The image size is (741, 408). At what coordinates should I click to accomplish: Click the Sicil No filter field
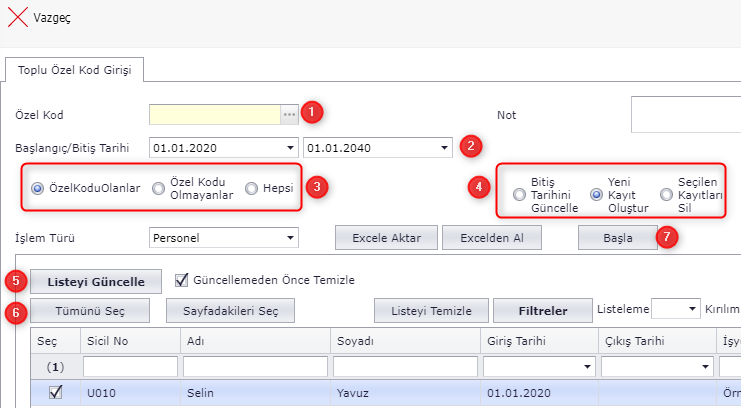[x=129, y=367]
